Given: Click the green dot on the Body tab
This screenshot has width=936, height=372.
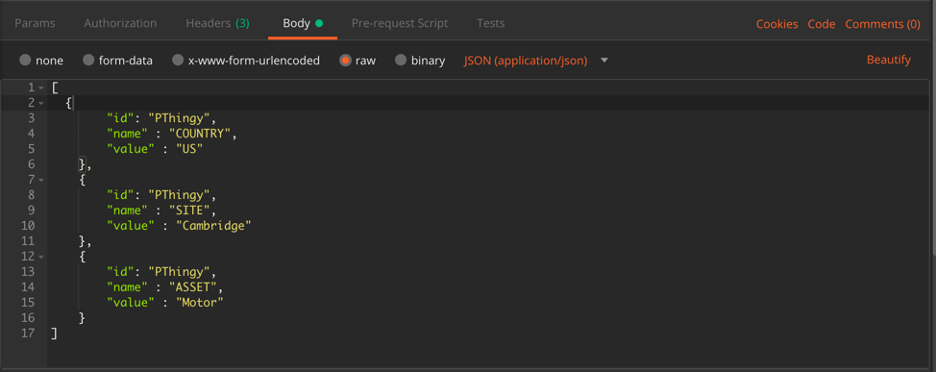Looking at the screenshot, I should tap(319, 23).
